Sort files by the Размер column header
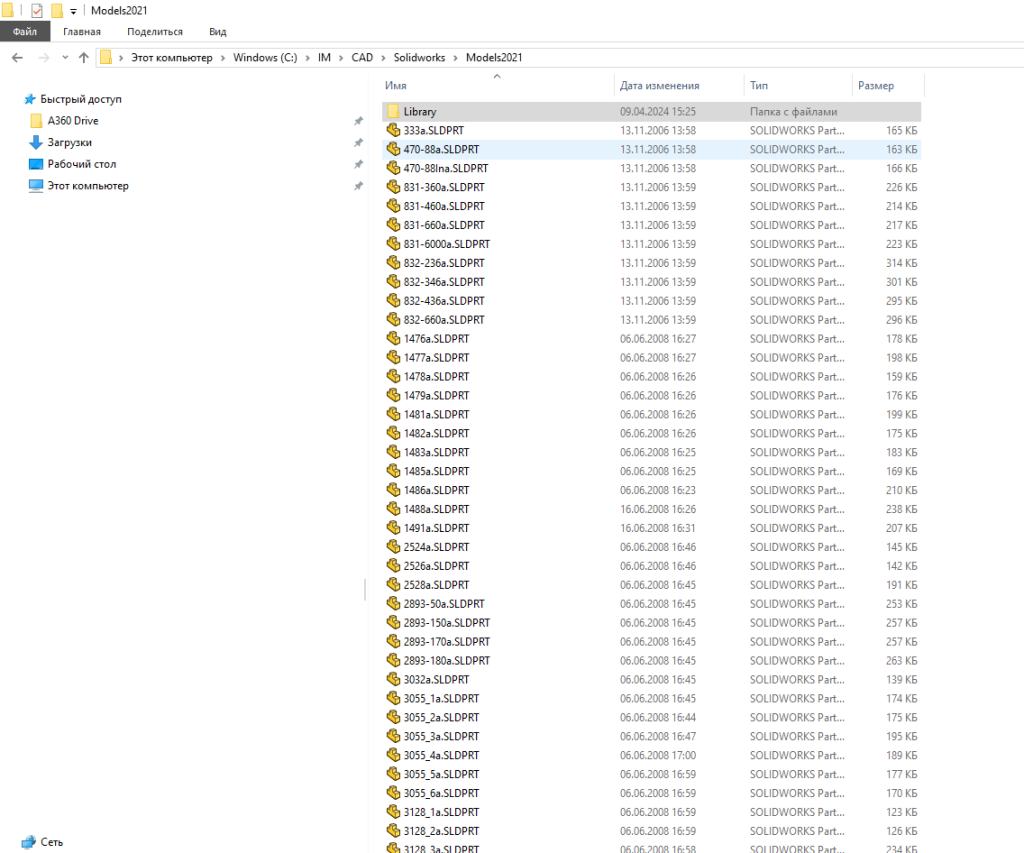The image size is (1024, 853). tap(876, 86)
